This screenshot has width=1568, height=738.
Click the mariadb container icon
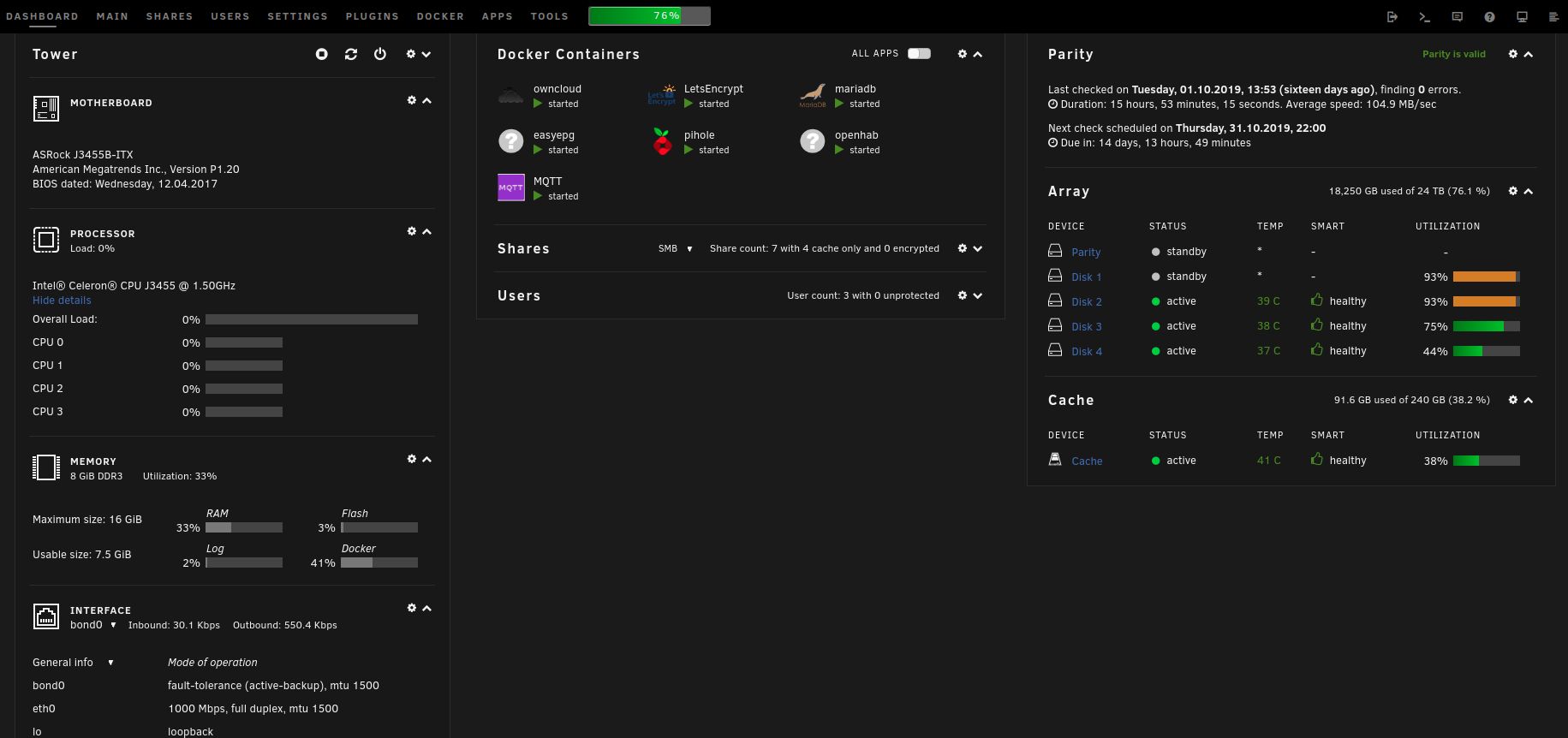813,95
